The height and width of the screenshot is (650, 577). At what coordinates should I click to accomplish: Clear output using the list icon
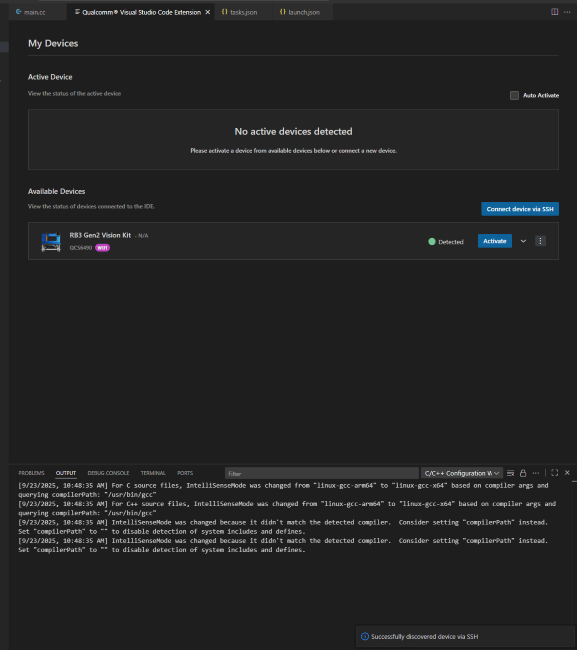pyautogui.click(x=510, y=473)
